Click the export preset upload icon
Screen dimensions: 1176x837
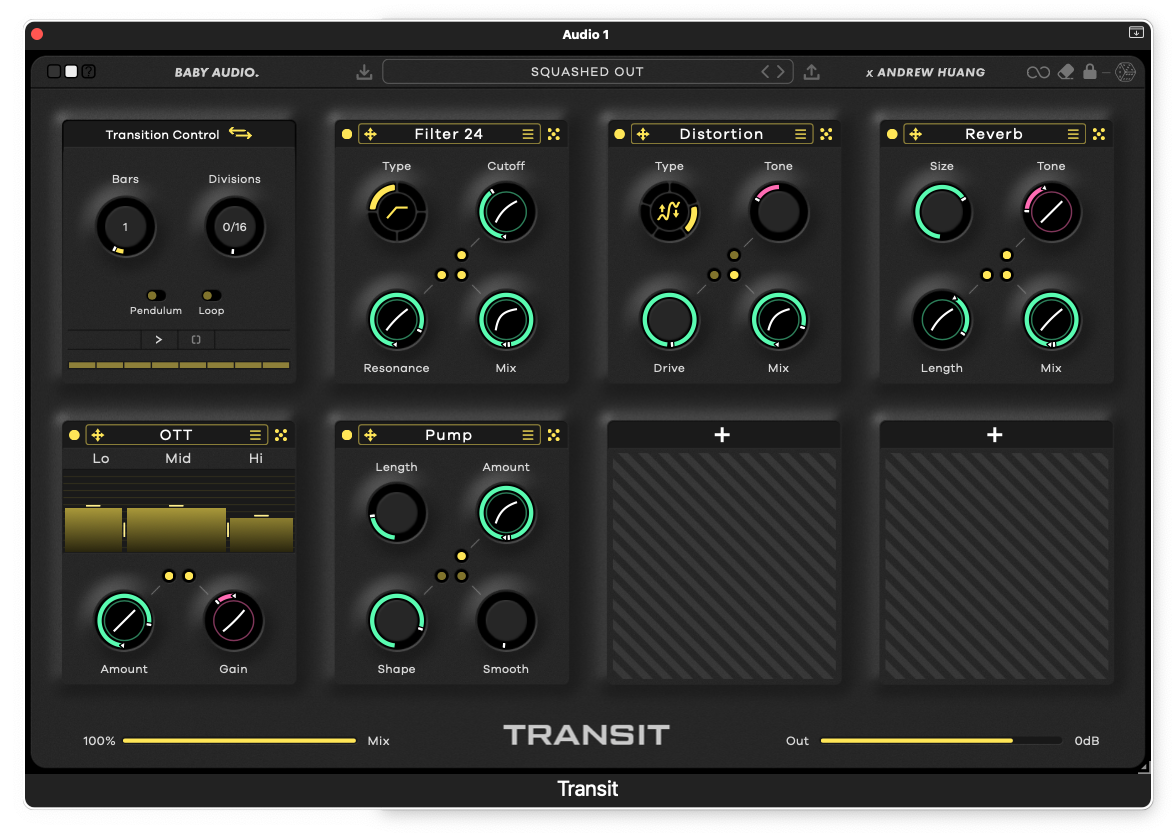tap(812, 72)
